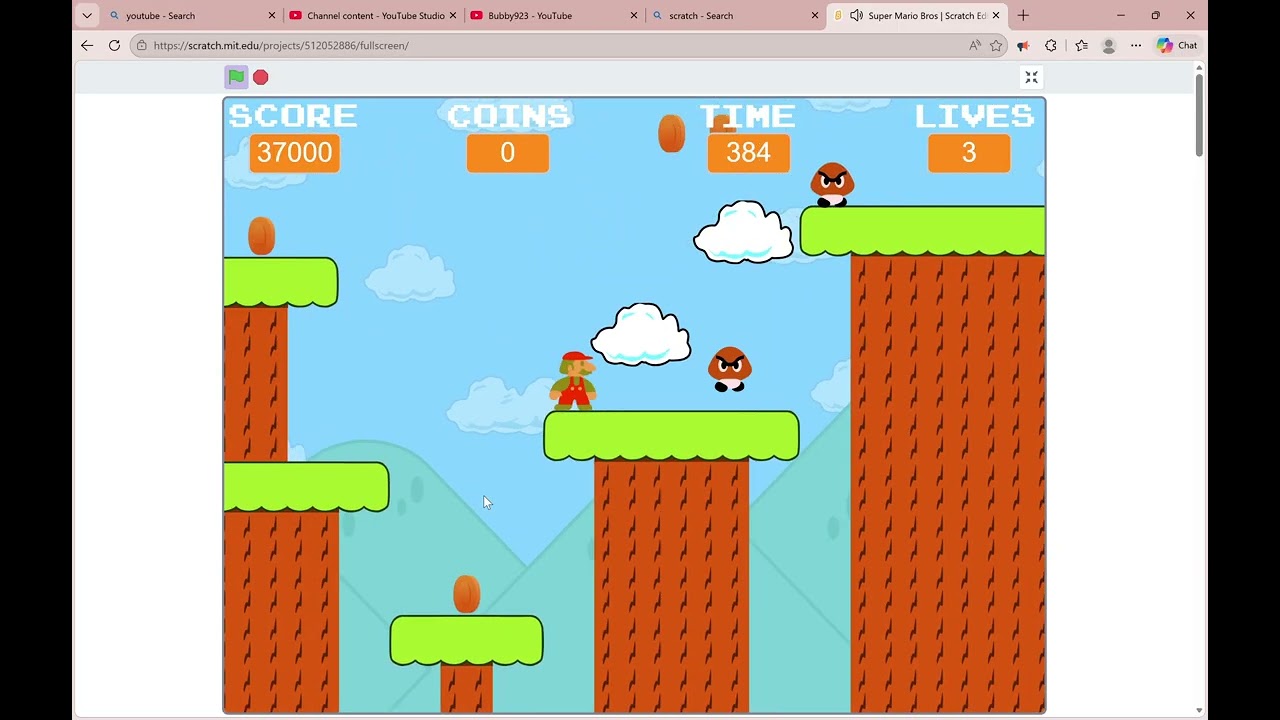Click the COINS label
The height and width of the screenshot is (720, 1280).
[509, 115]
